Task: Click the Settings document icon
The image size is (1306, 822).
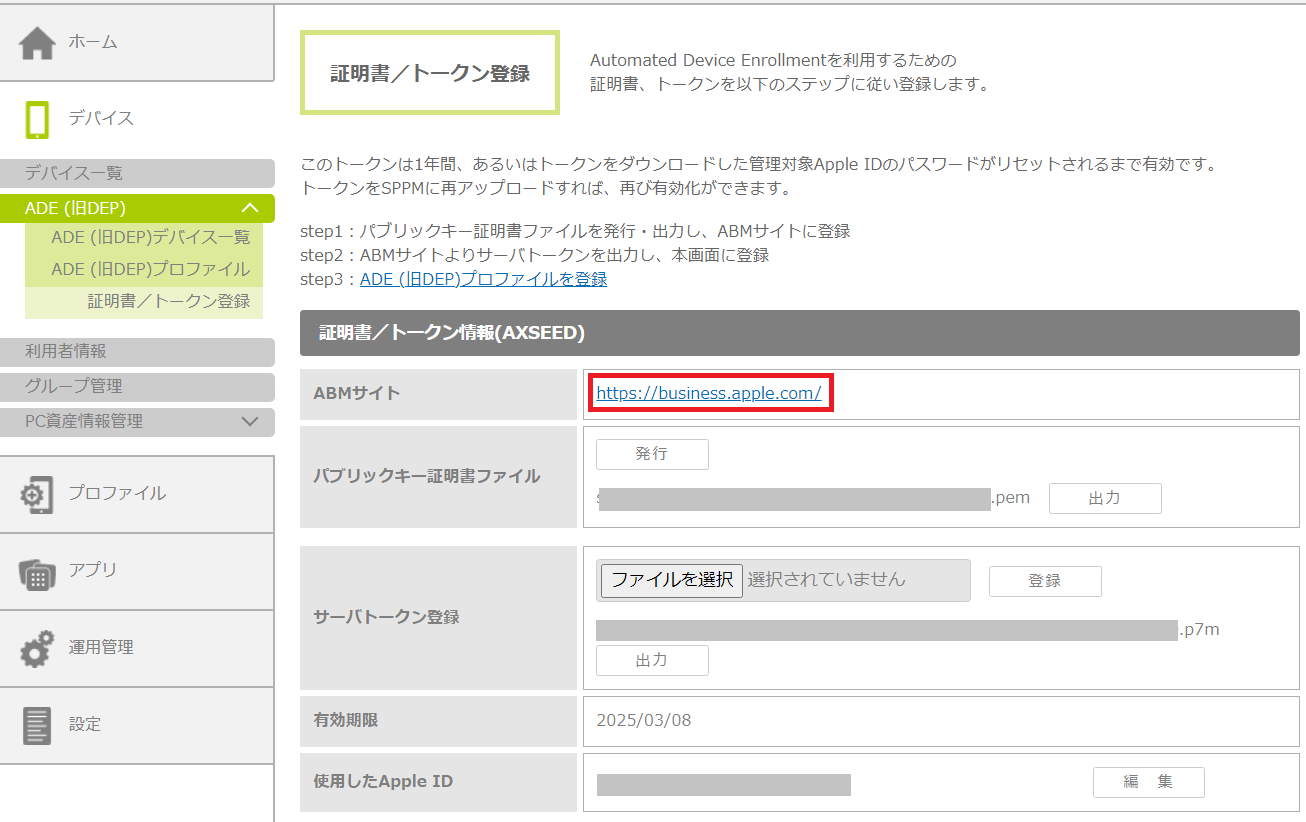Action: [x=38, y=725]
